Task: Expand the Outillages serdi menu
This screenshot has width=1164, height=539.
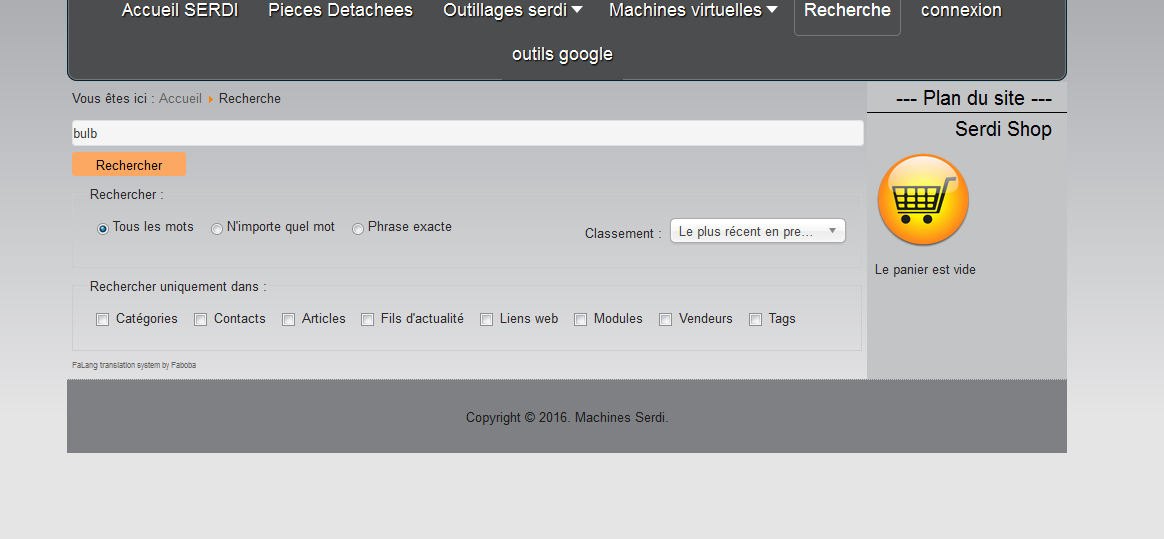Action: [512, 11]
